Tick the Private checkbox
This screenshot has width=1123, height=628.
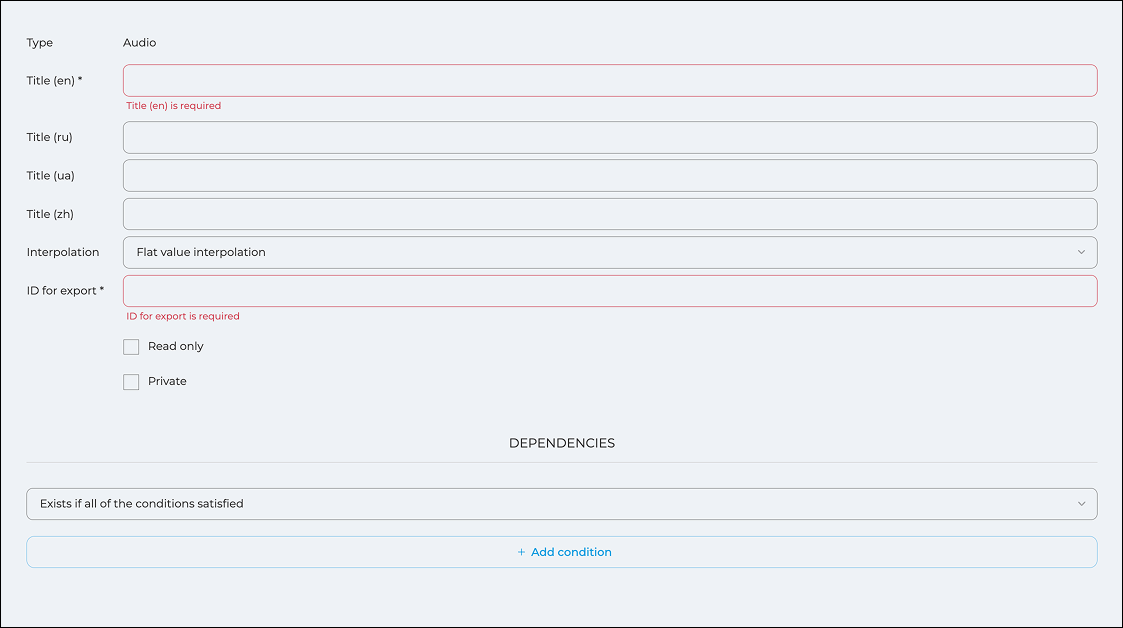tap(131, 382)
